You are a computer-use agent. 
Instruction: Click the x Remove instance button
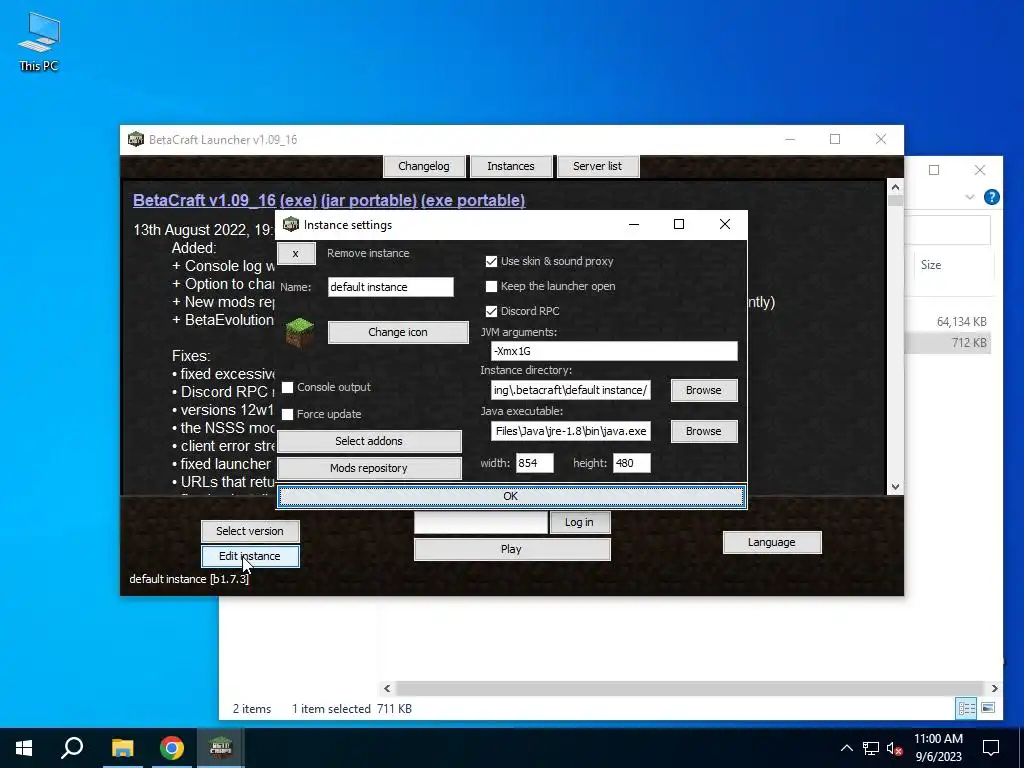(296, 253)
